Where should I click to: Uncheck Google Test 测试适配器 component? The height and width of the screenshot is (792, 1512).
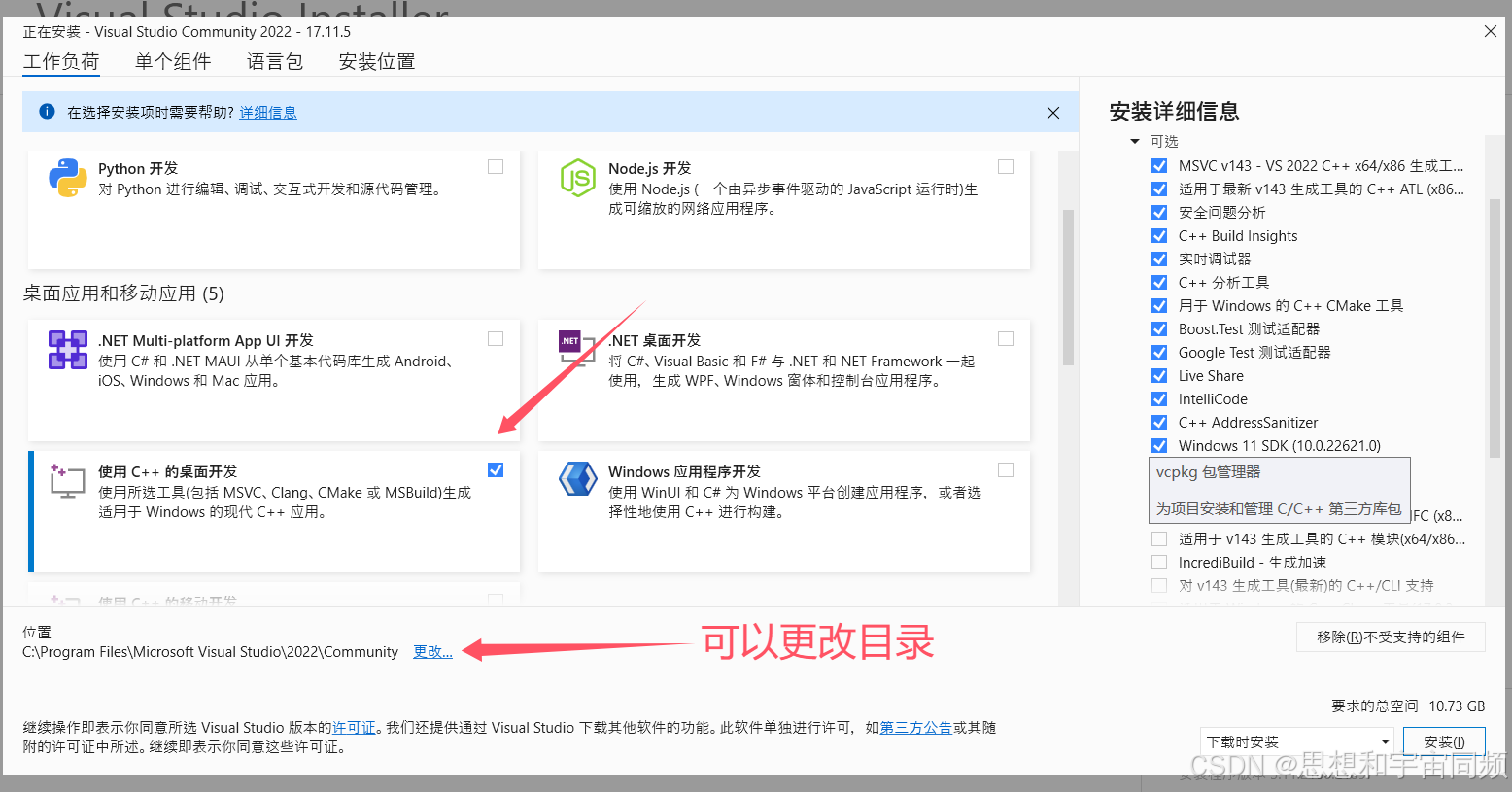(x=1159, y=352)
